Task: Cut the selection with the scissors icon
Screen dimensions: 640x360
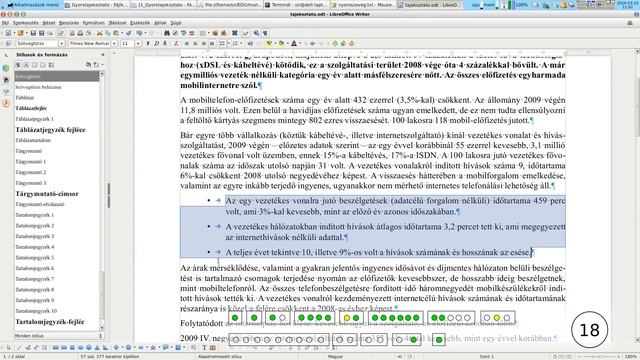Action: (99, 33)
